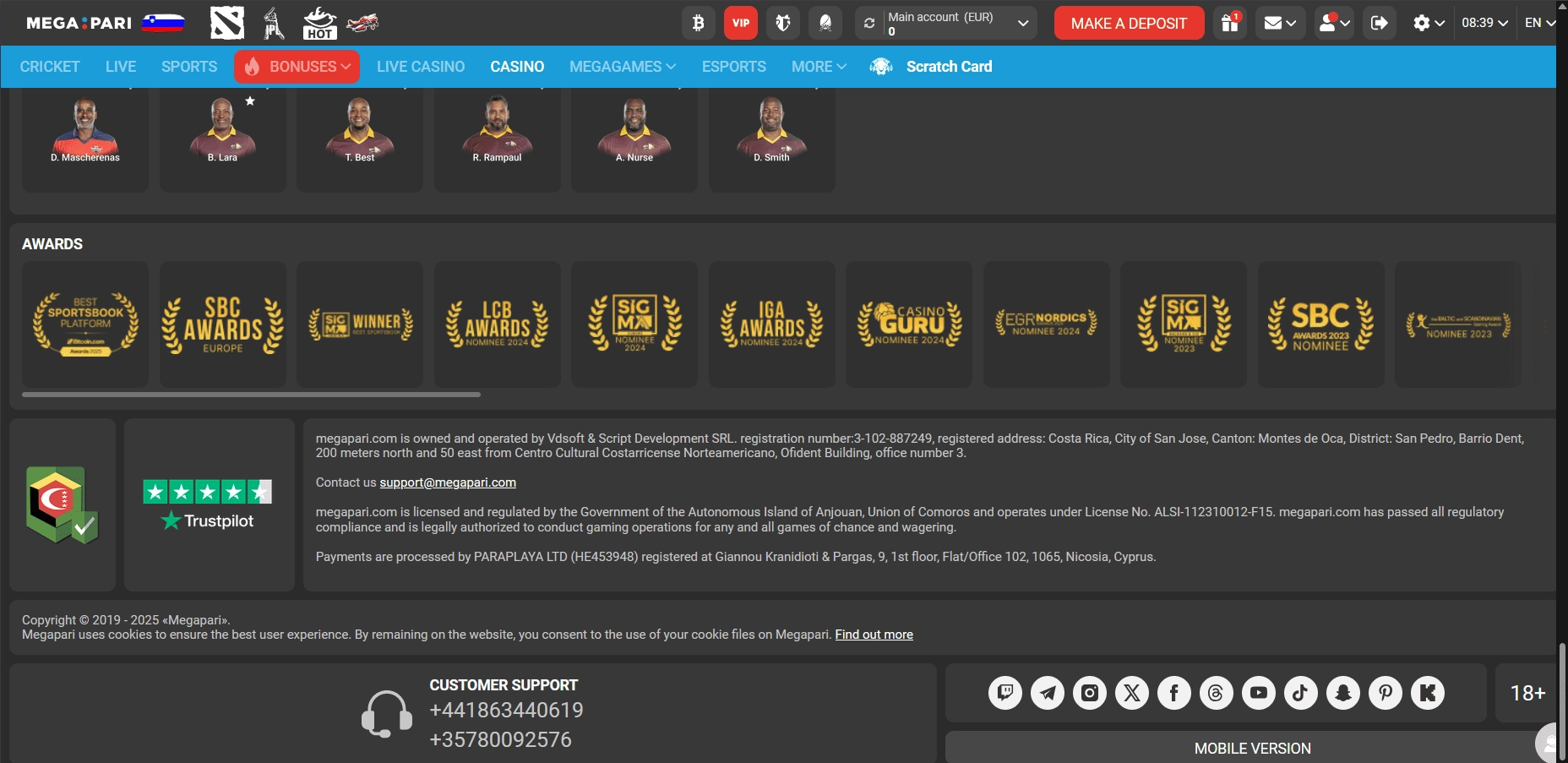Open the settings gear dropdown
The height and width of the screenshot is (763, 1568).
[x=1429, y=23]
